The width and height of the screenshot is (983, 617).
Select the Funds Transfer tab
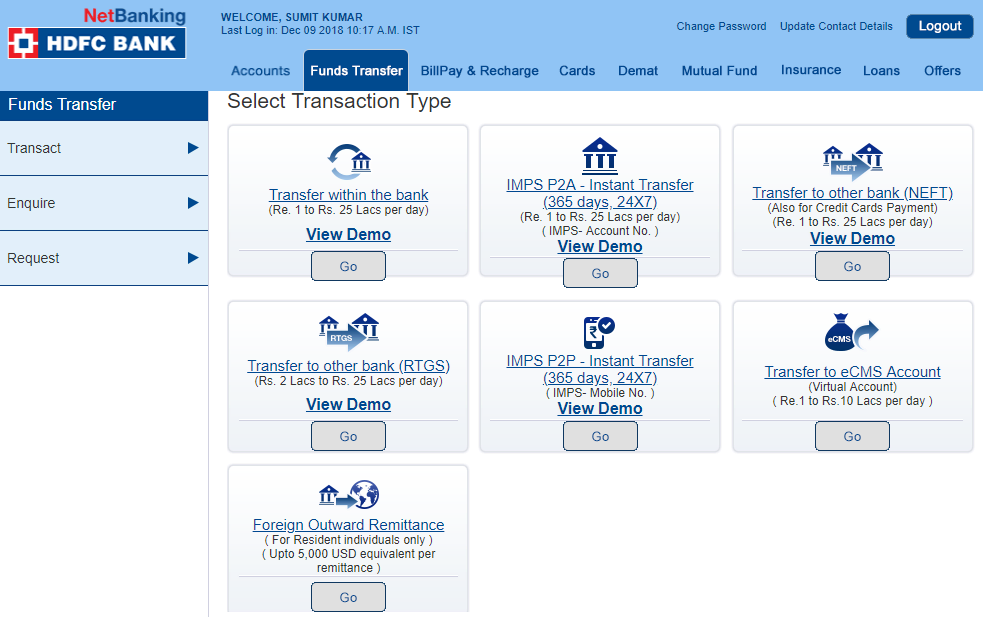356,71
